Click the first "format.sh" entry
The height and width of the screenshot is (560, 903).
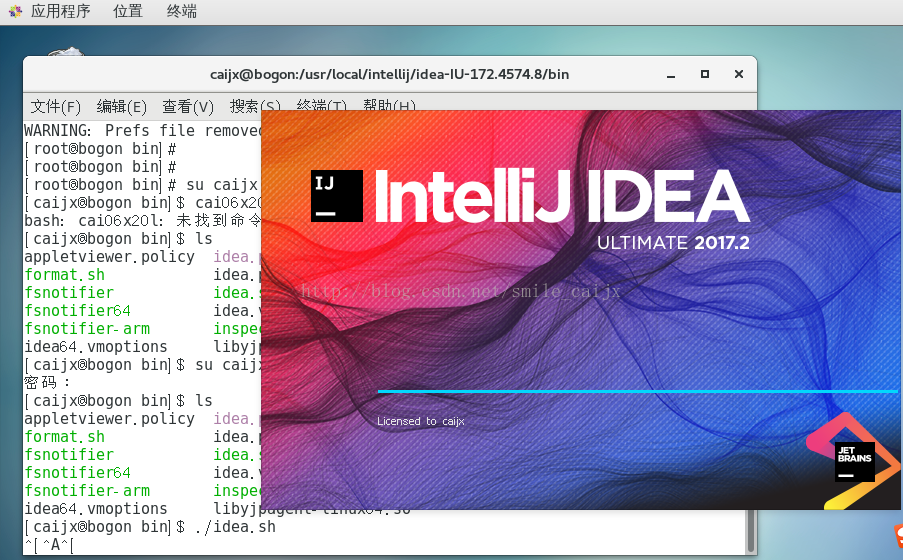click(x=64, y=275)
